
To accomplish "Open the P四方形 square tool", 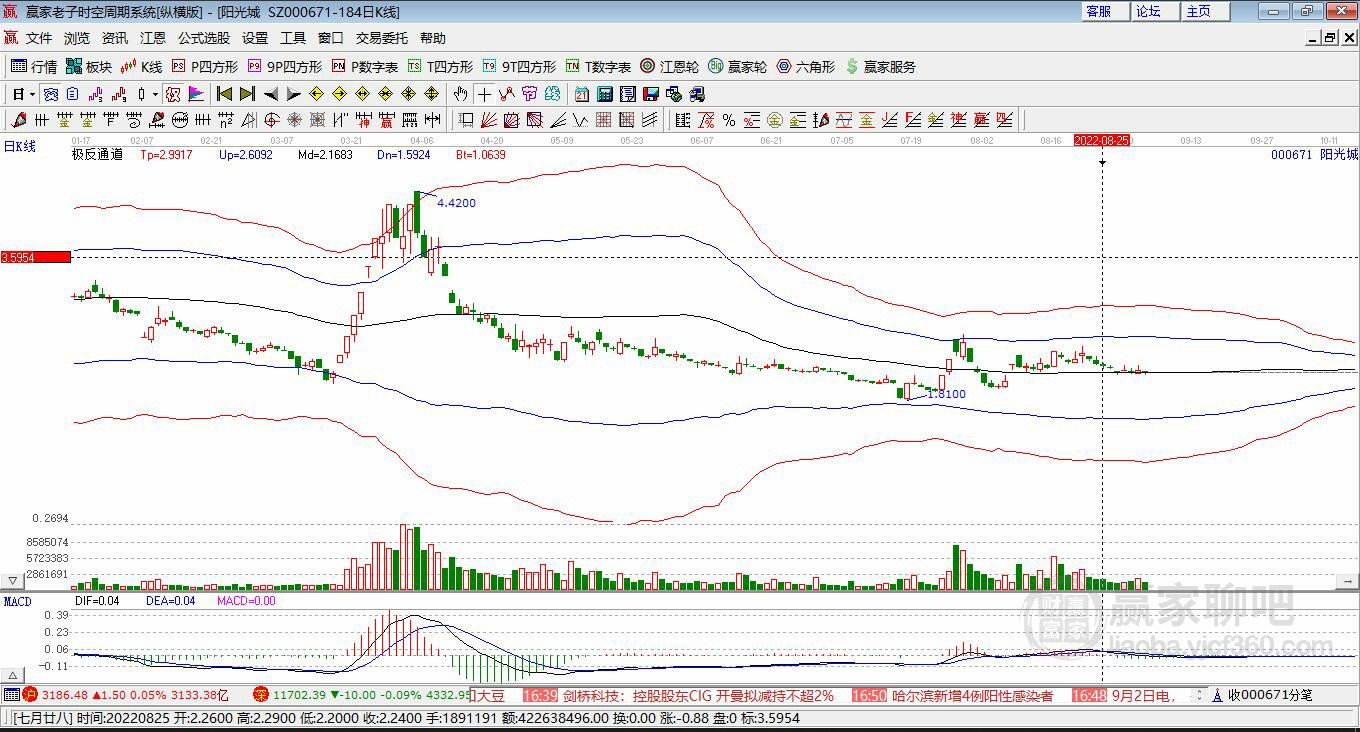I will [205, 67].
